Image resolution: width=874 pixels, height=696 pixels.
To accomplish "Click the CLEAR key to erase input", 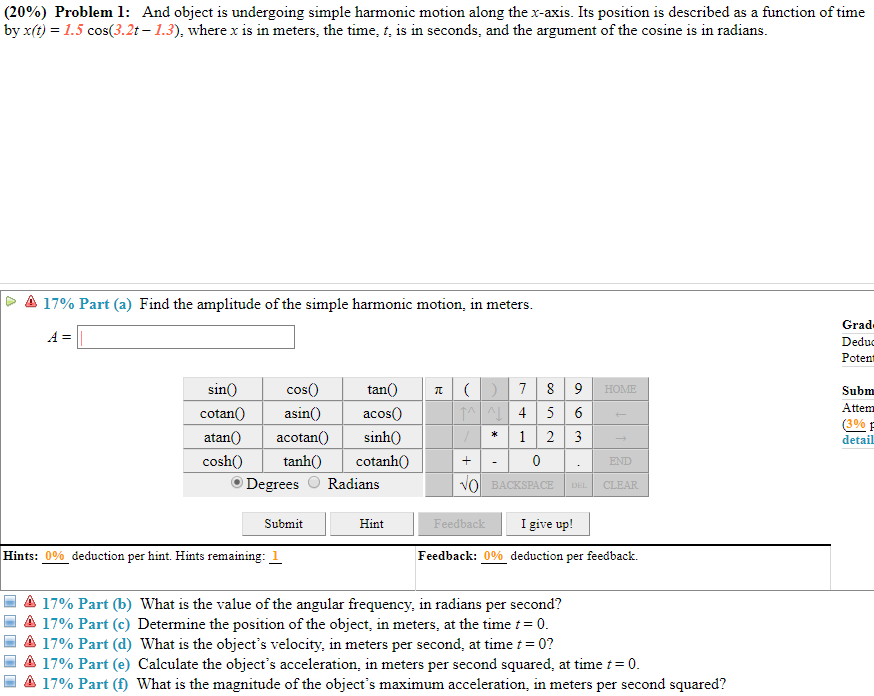I will coord(620,484).
